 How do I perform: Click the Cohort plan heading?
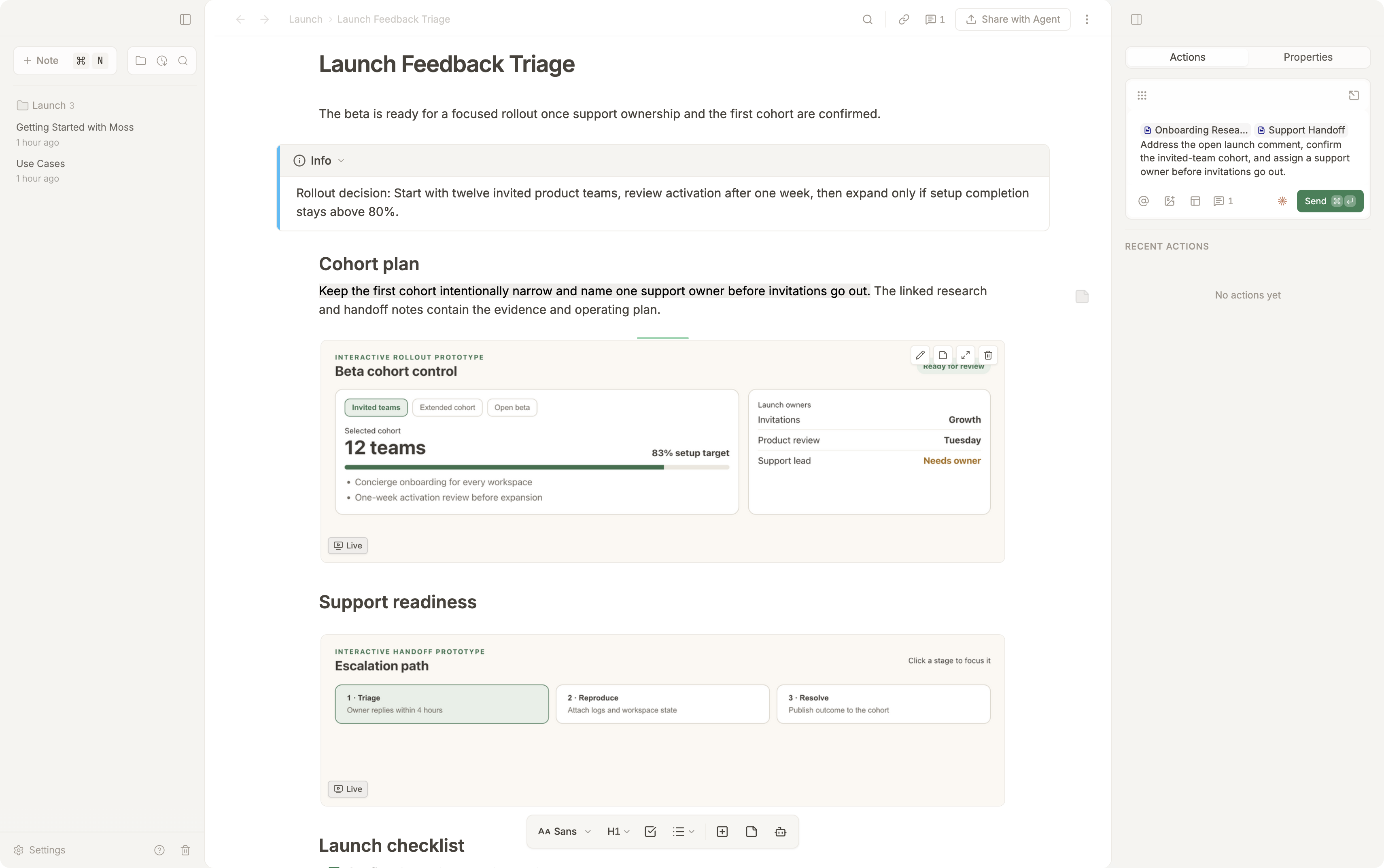[369, 264]
